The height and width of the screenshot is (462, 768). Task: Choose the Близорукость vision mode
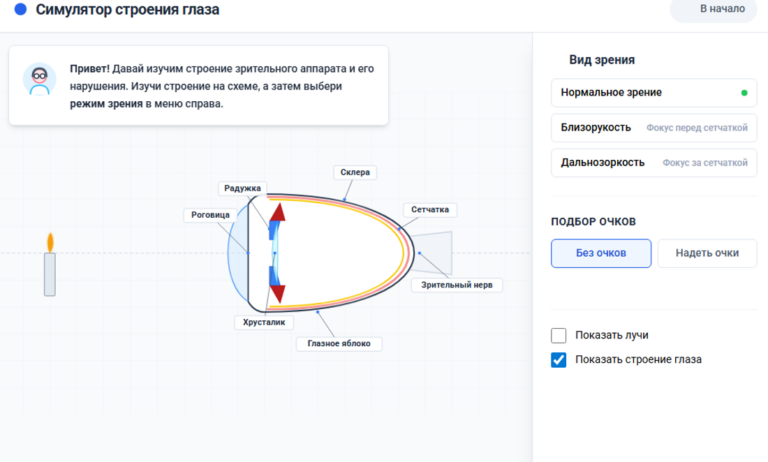(654, 128)
